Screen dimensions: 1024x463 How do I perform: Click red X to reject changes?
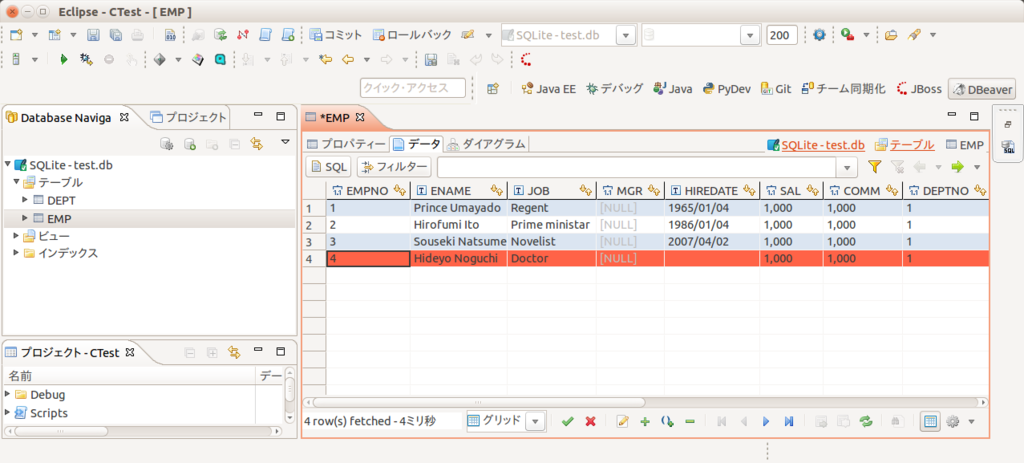[590, 421]
